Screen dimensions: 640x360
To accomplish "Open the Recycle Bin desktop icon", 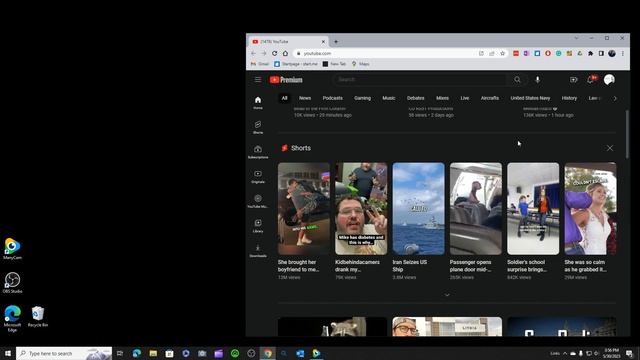I will 38,317.
